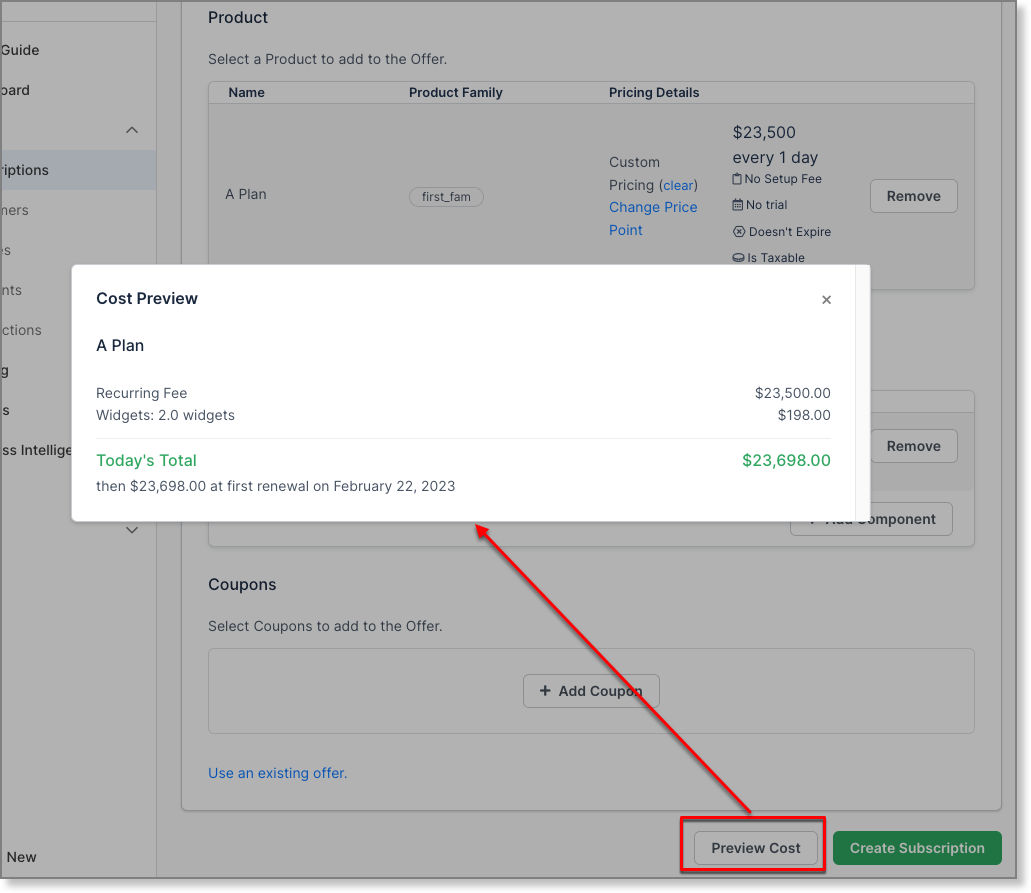Screen dimensions: 1031x893
Task: Open the Subscriptions entry in the sidebar
Action: tap(40, 170)
